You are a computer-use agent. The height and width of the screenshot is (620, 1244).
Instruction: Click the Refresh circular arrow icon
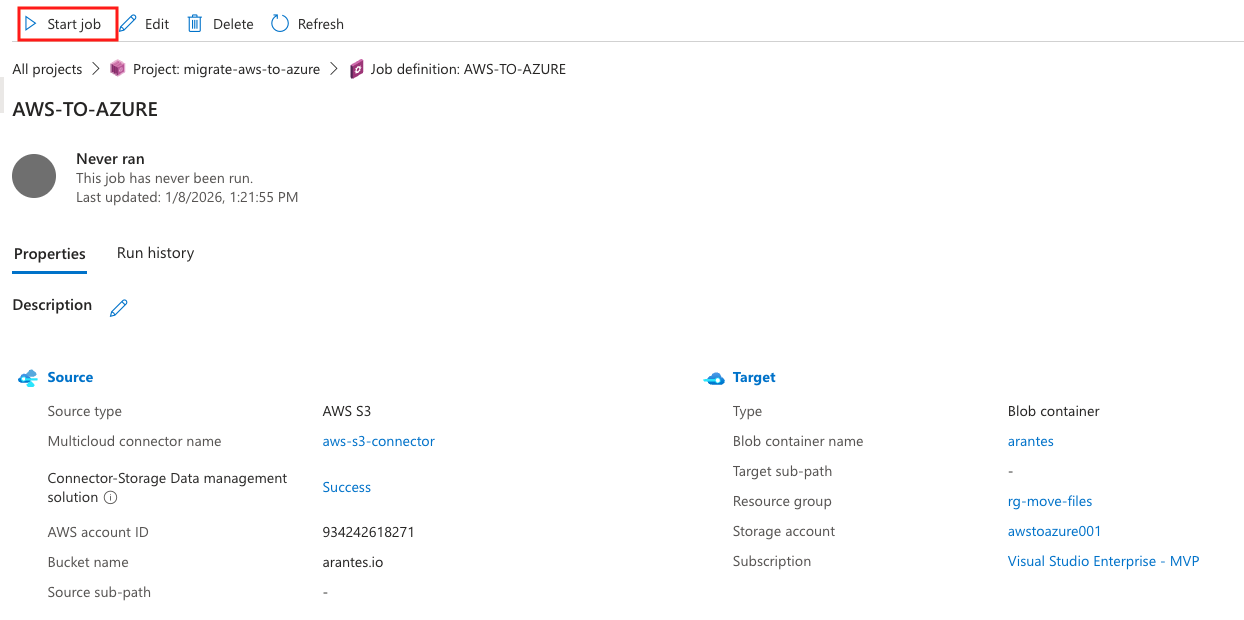tap(280, 24)
